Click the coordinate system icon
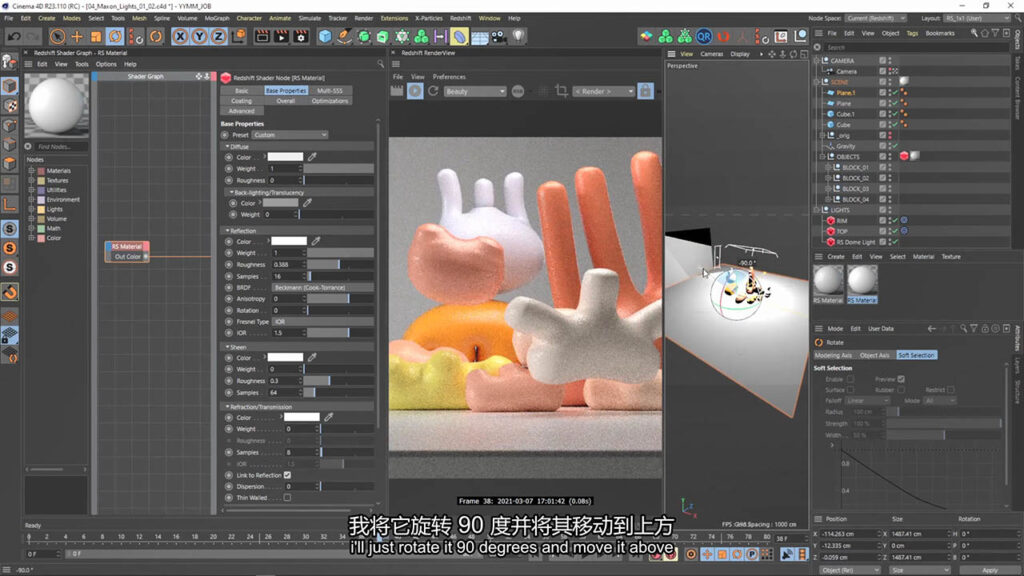Screen dimensions: 1024x576 click(x=238, y=37)
